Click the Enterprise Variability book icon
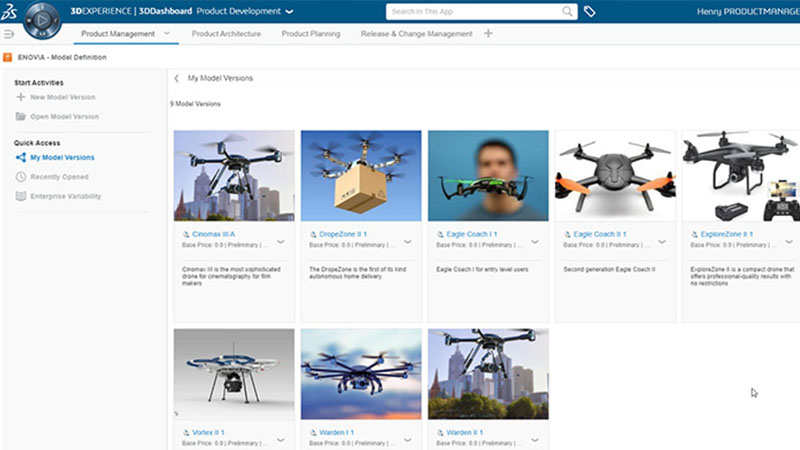Image resolution: width=800 pixels, height=450 pixels. [20, 196]
